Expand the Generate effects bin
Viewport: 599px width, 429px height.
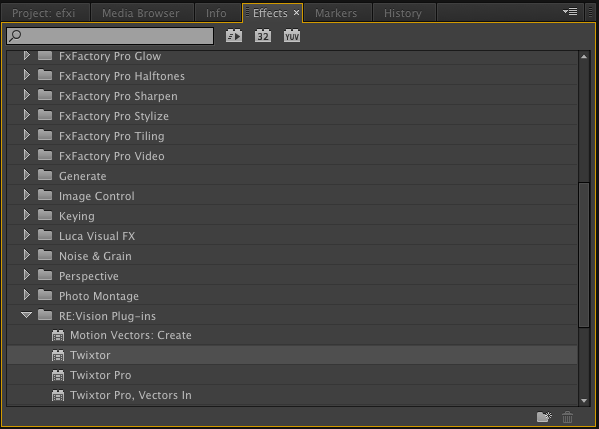click(26, 175)
